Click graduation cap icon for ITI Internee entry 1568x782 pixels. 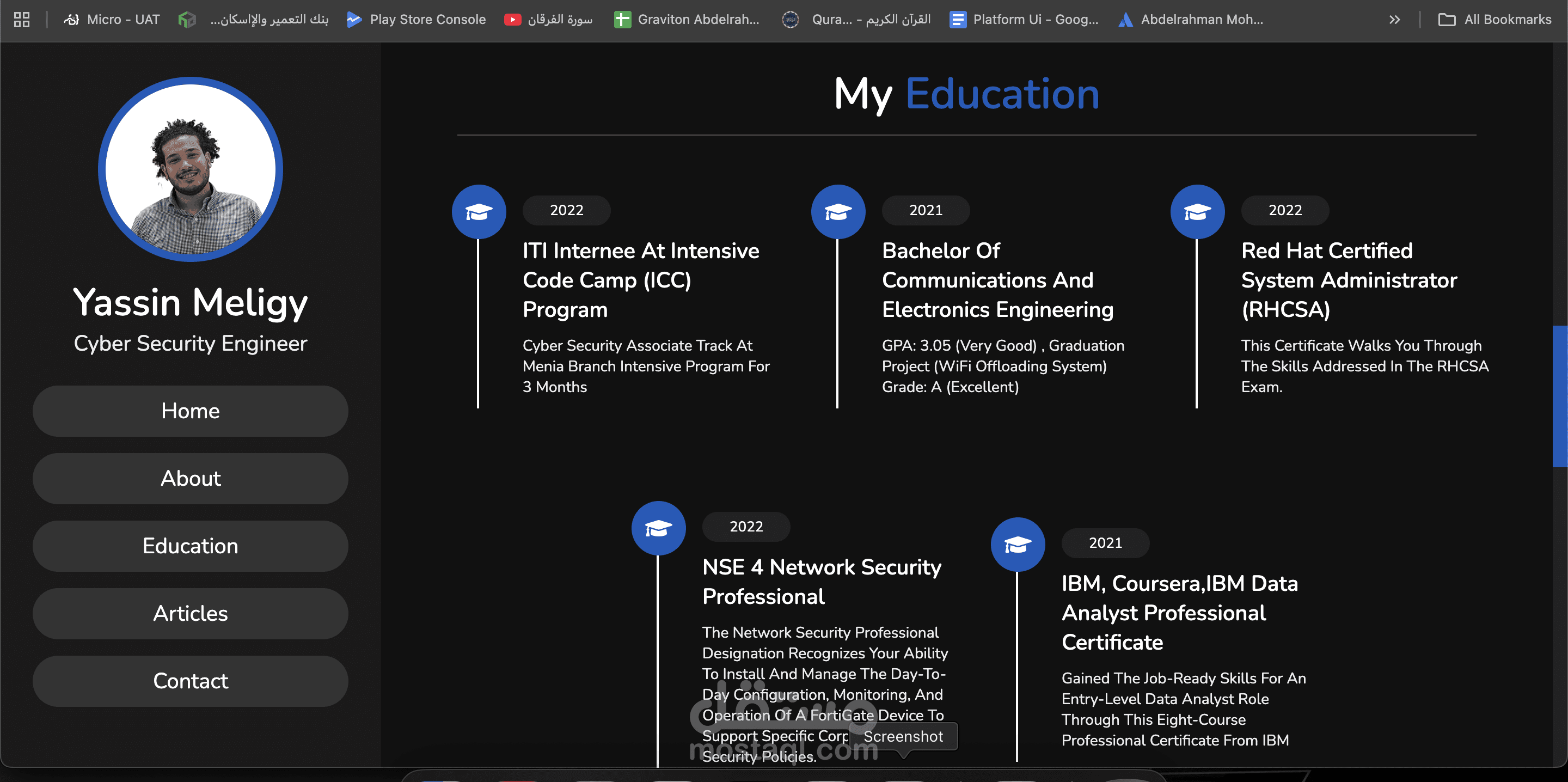coord(479,212)
